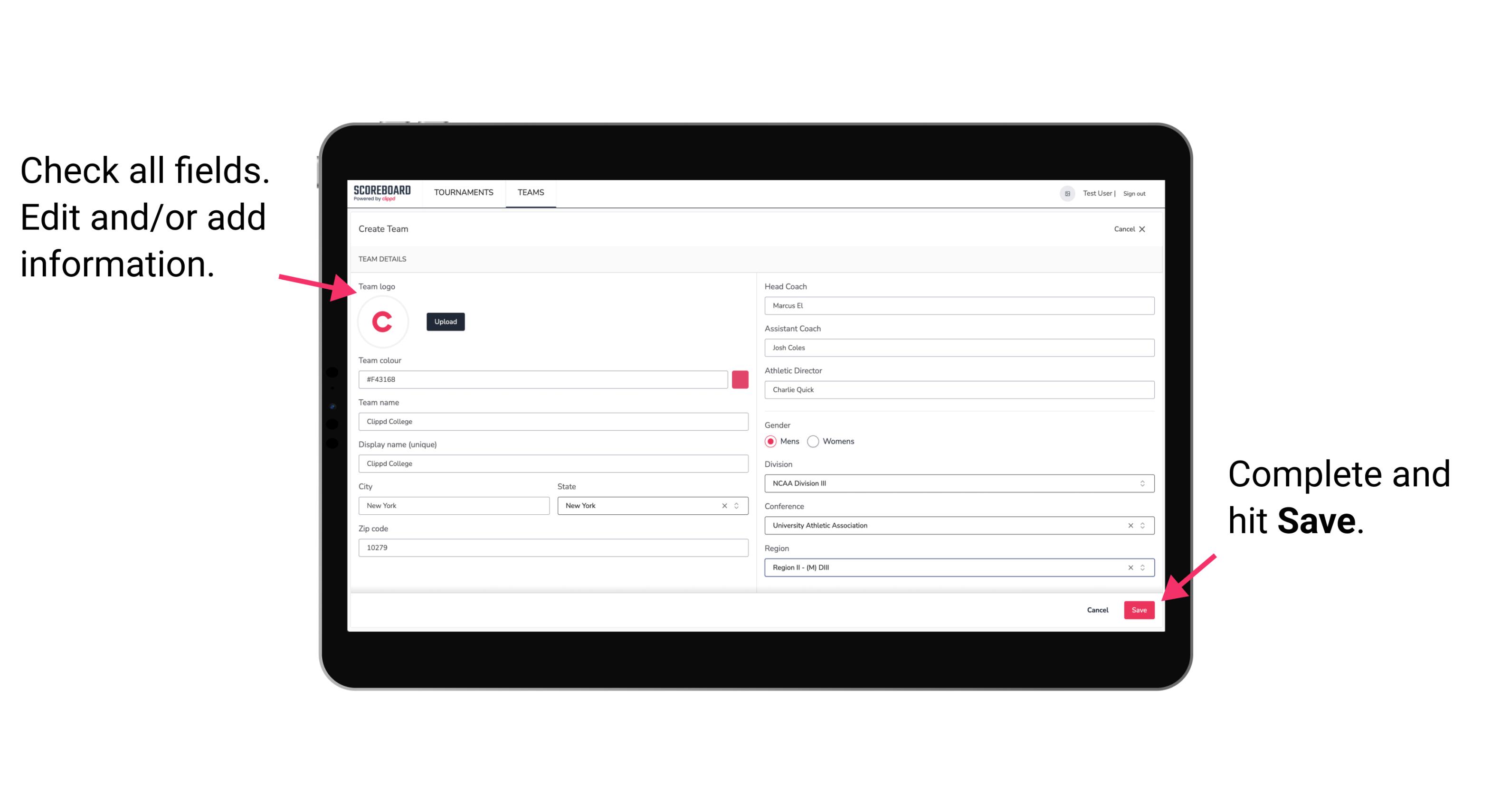This screenshot has height=812, width=1510.
Task: Click the X to clear Conference field
Action: click(x=1128, y=526)
